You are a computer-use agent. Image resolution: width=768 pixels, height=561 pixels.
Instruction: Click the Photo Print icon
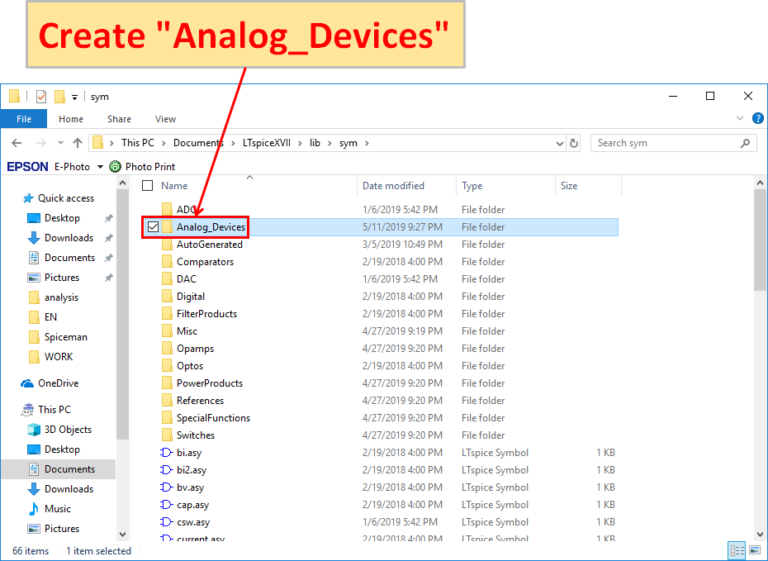pos(115,167)
